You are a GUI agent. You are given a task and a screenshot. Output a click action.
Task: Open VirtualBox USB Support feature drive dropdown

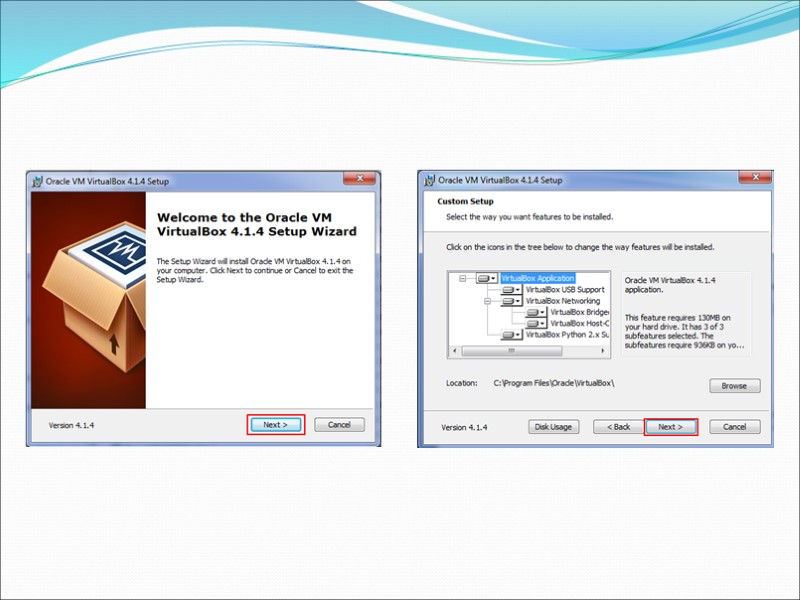click(x=512, y=290)
